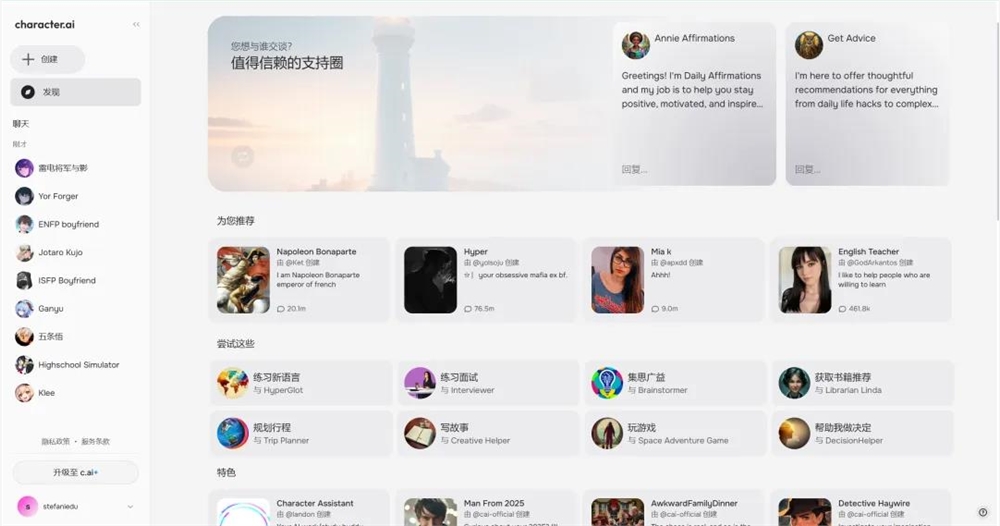Image resolution: width=1000 pixels, height=526 pixels.
Task: Click DecisionHelper icon
Action: coord(794,434)
